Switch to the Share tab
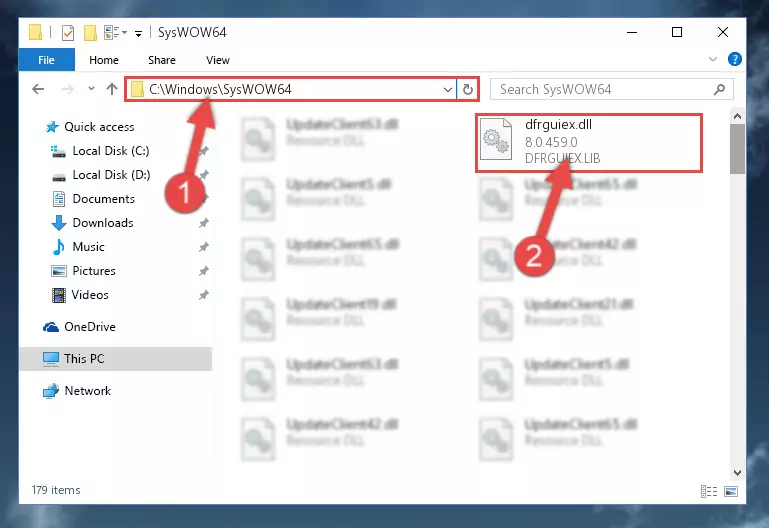 coord(162,60)
